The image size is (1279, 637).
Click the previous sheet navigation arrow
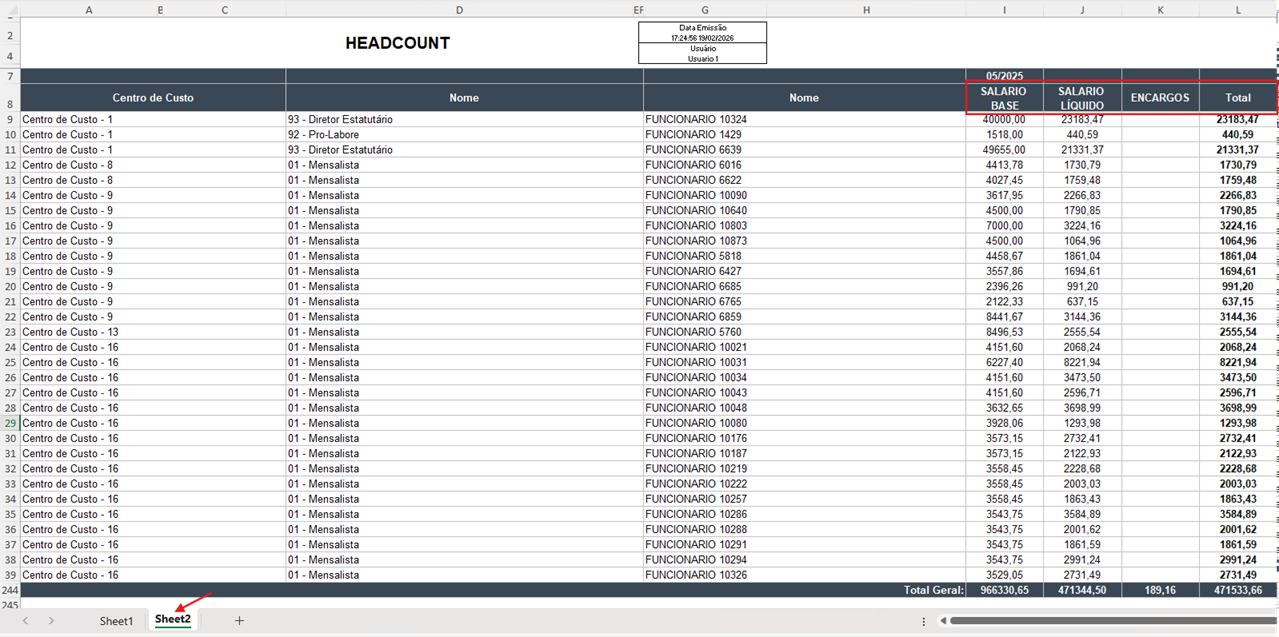click(26, 621)
